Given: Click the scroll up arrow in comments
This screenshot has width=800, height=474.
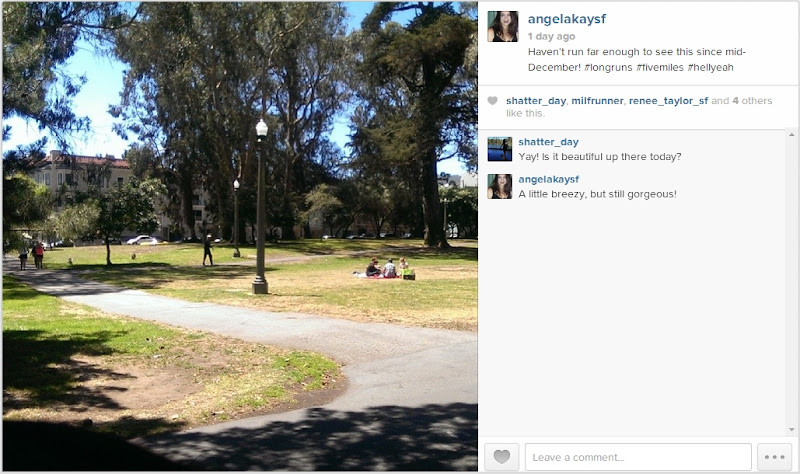Looking at the screenshot, I should click(791, 135).
